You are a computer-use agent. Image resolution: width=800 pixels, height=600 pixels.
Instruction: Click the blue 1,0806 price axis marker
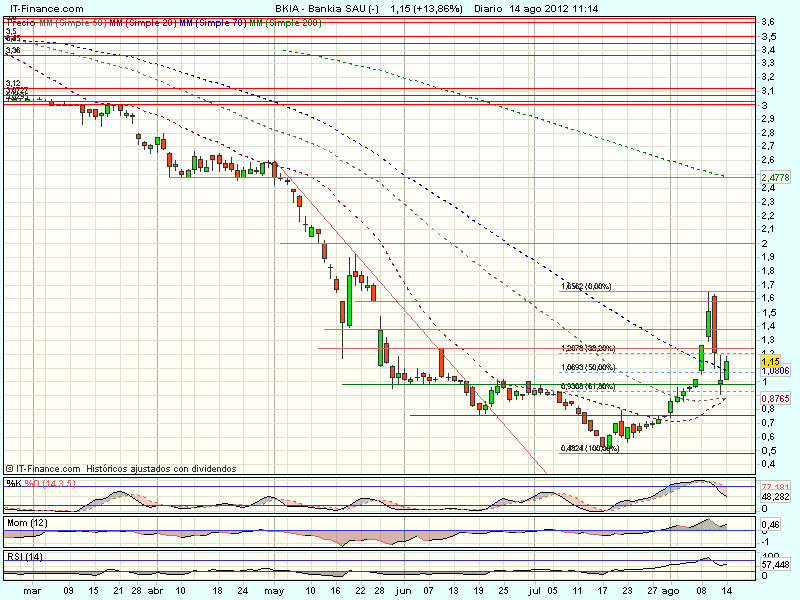pyautogui.click(x=775, y=371)
